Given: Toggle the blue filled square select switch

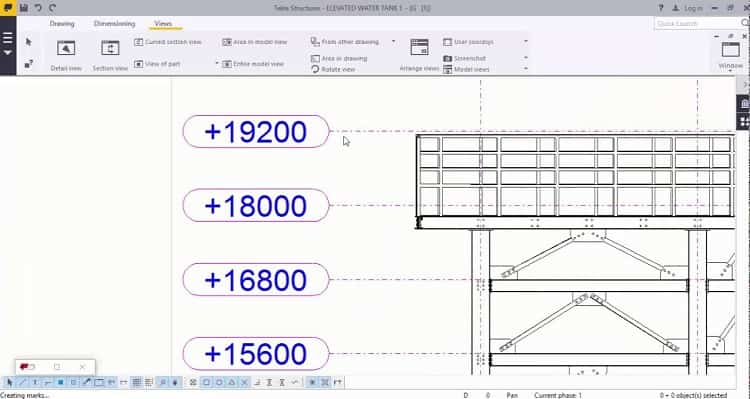Looking at the screenshot, I should tap(60, 382).
